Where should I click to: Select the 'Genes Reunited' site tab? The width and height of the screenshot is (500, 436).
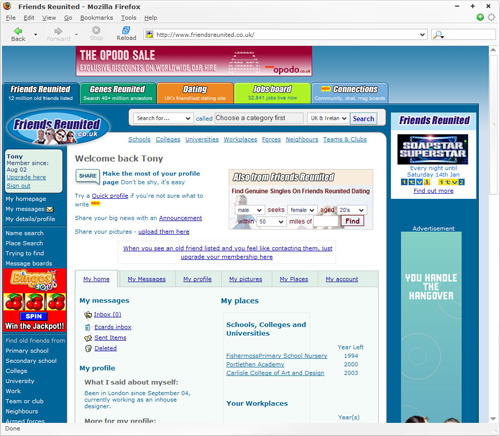118,93
